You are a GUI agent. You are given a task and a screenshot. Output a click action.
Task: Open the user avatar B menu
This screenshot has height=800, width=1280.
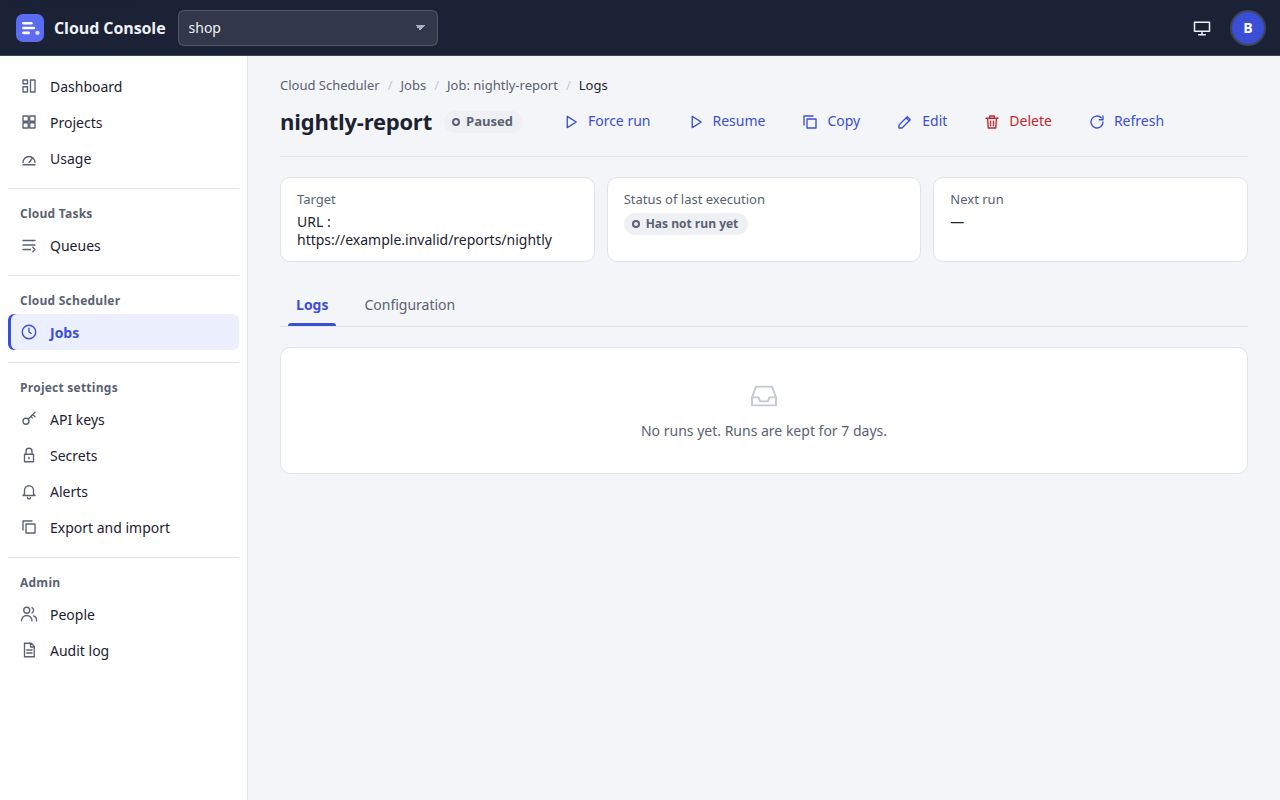tap(1248, 28)
